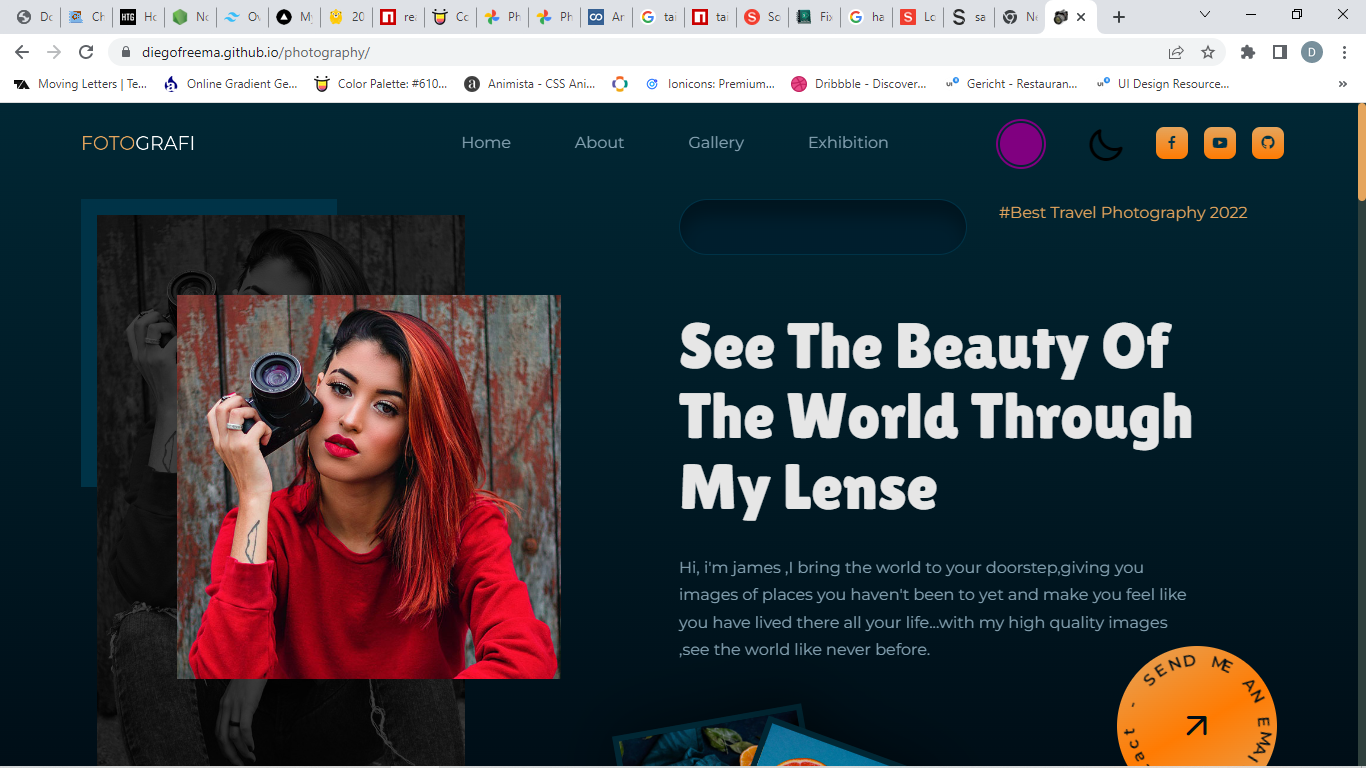Switch to the Chrome-icon 'Nc' tab

(1022, 17)
